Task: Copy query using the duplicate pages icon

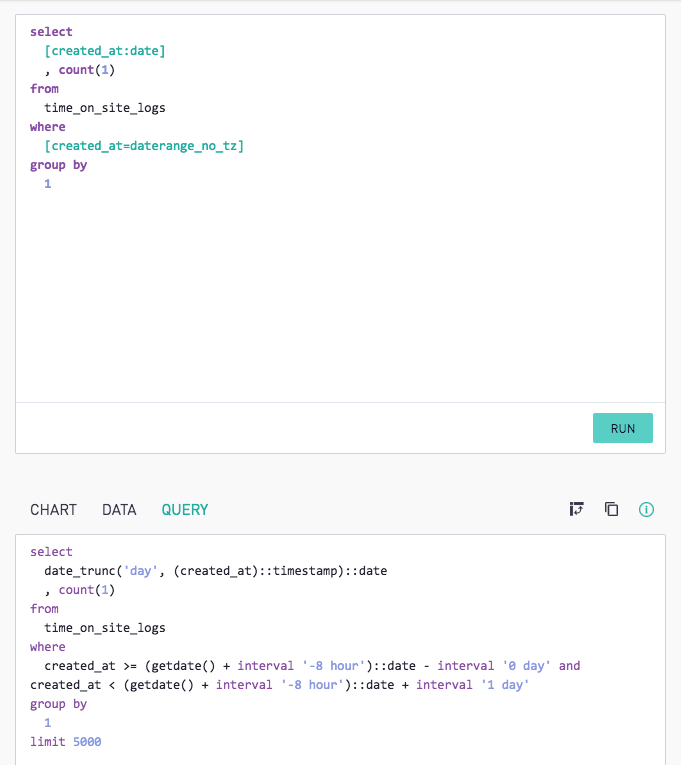Action: (611, 509)
